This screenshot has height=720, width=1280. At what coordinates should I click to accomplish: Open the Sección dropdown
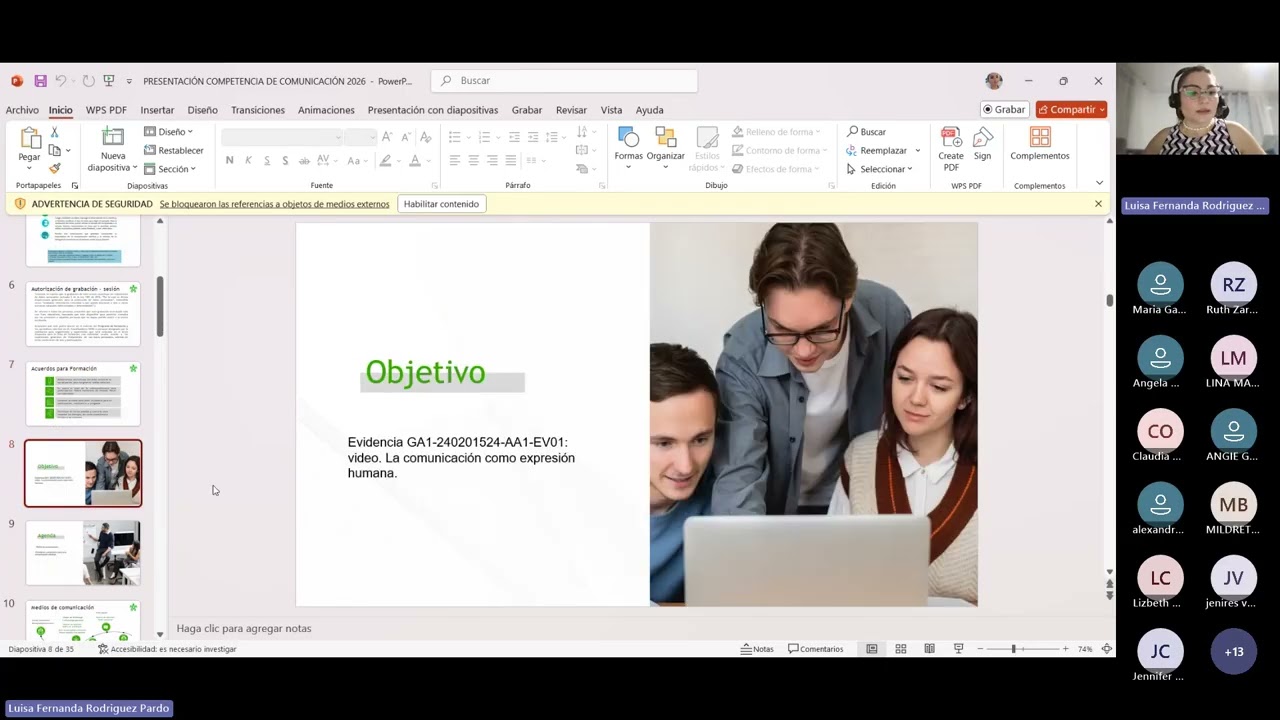pos(170,169)
